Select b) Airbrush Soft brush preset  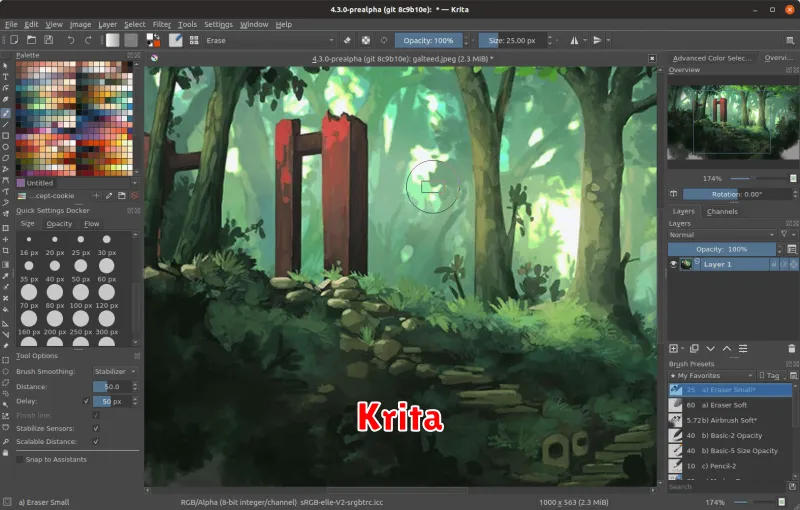tap(730, 420)
